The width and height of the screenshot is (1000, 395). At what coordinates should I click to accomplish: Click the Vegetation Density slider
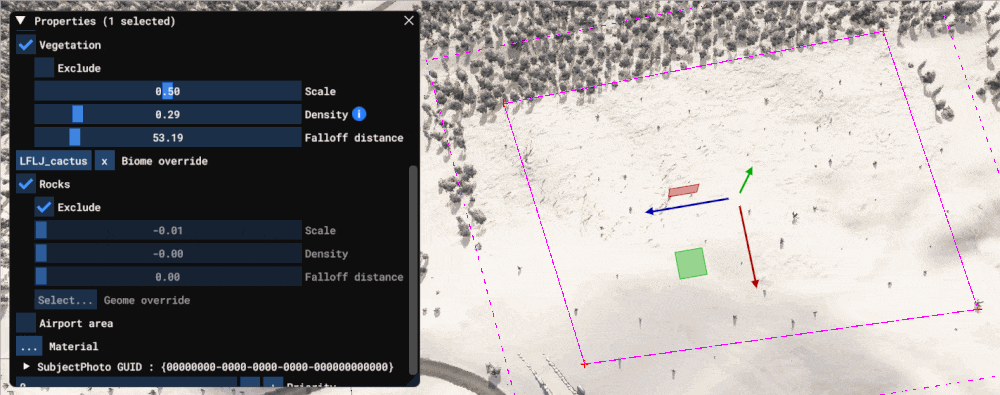tap(167, 114)
